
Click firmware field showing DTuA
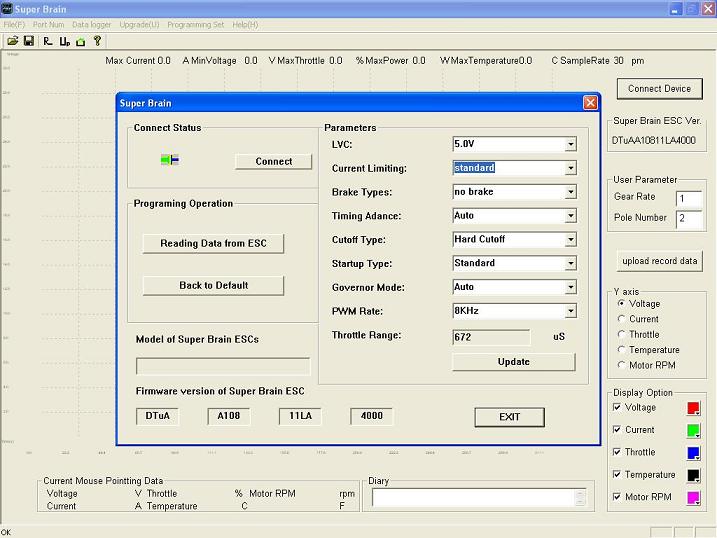click(157, 416)
